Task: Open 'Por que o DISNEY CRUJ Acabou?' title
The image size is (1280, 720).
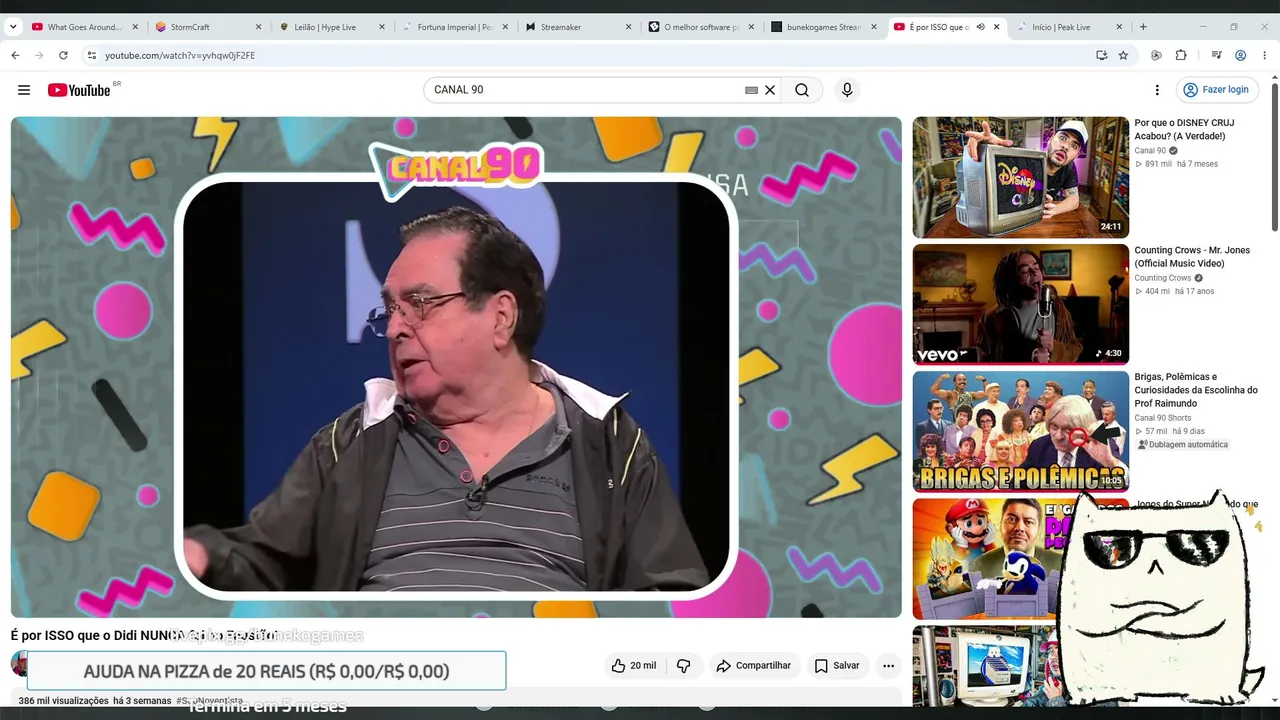Action: pos(1184,130)
